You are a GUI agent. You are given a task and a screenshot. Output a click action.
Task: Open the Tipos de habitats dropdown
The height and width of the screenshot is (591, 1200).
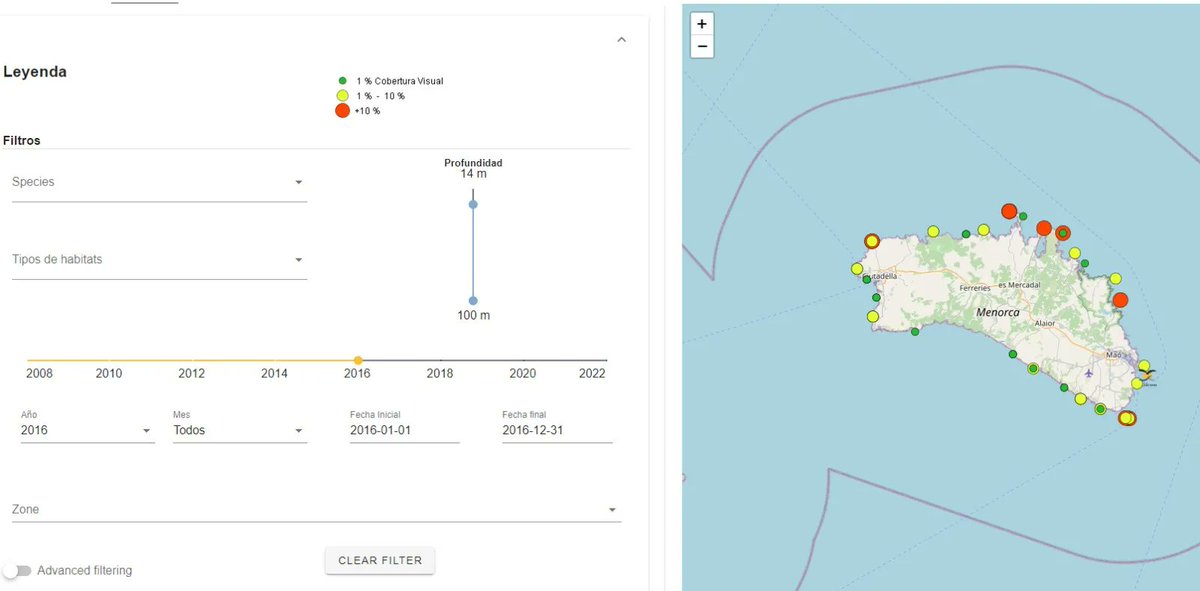point(159,260)
